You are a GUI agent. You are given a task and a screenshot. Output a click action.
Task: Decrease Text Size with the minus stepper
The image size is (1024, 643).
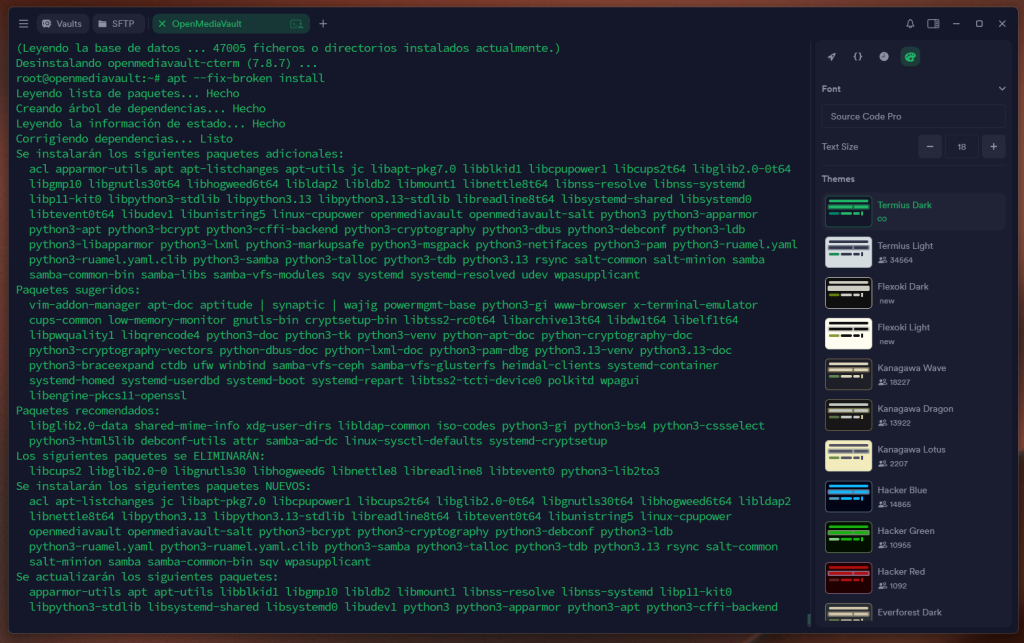[930, 145]
